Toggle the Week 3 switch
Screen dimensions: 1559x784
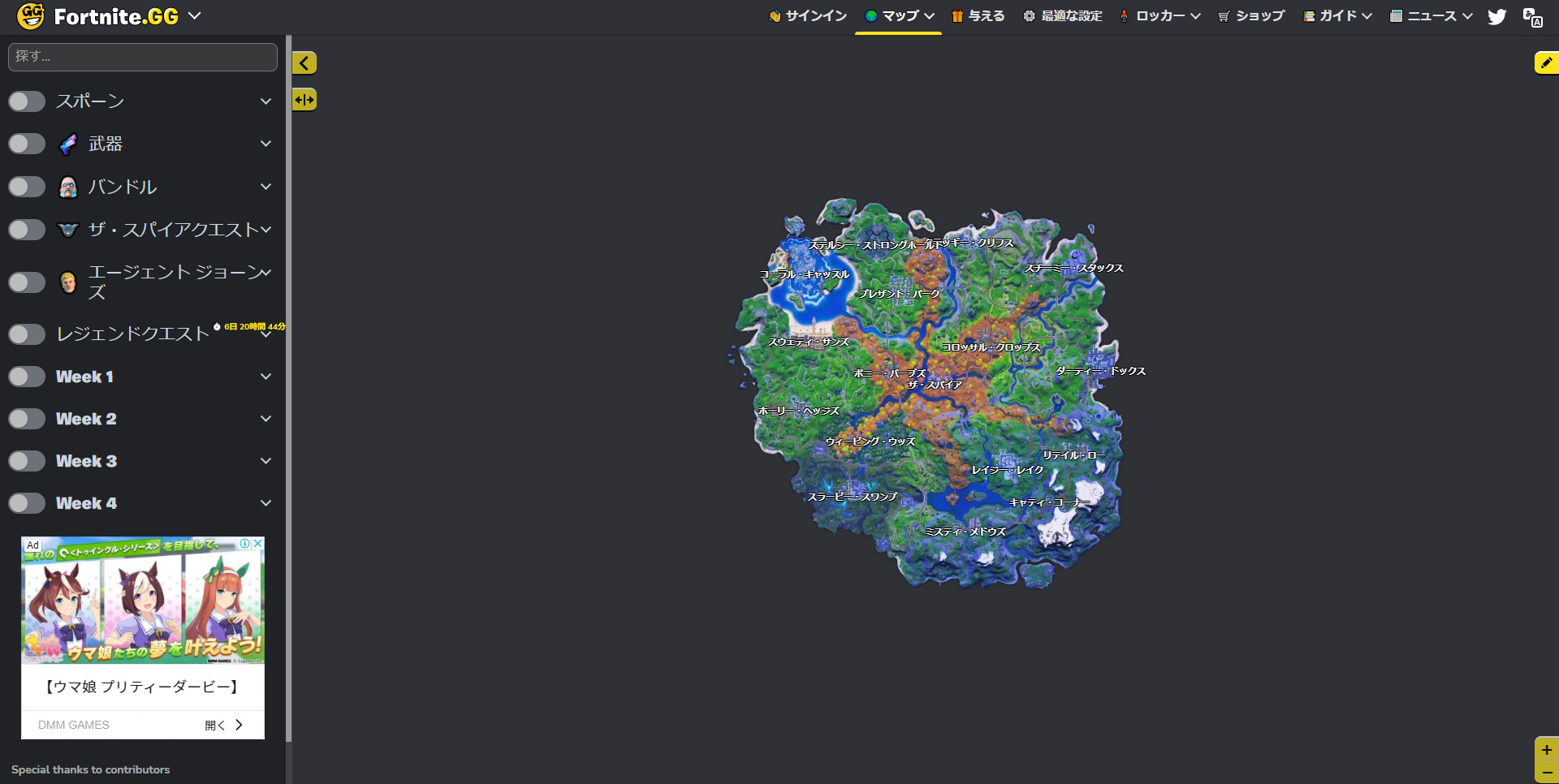click(x=27, y=461)
